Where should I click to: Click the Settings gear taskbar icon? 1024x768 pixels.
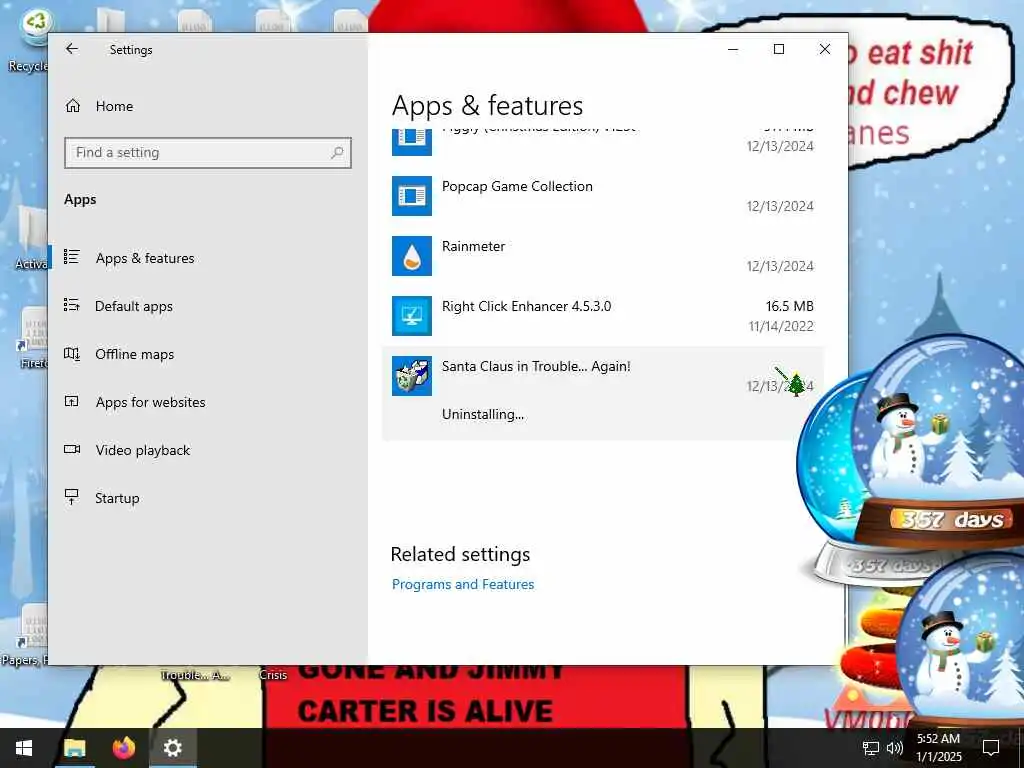[172, 748]
